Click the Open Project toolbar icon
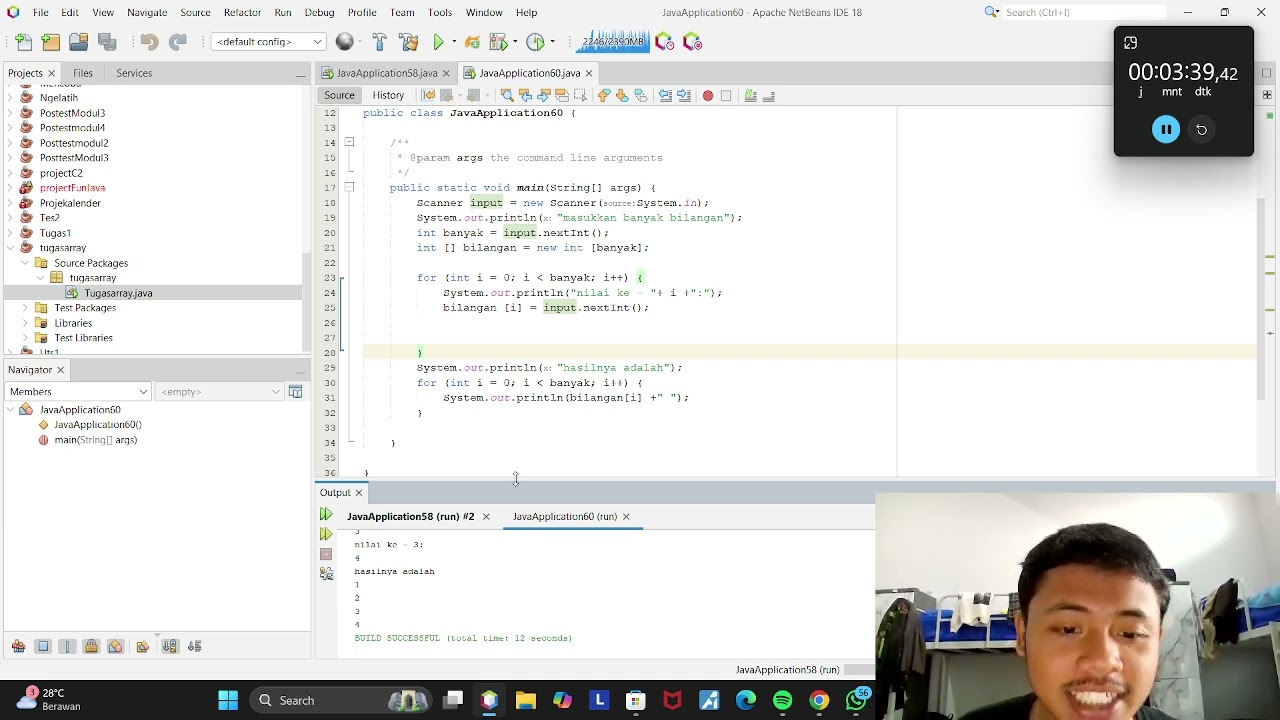1280x720 pixels. [78, 42]
